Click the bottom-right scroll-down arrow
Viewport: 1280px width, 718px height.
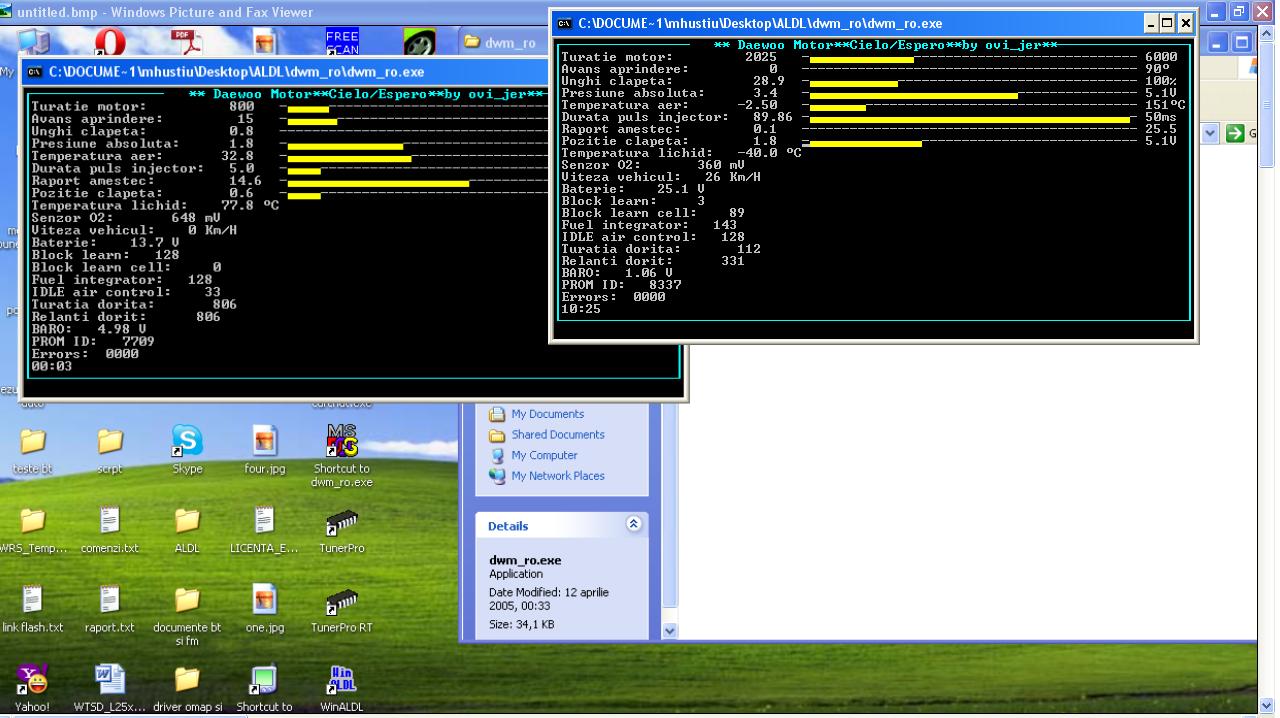[1267, 705]
